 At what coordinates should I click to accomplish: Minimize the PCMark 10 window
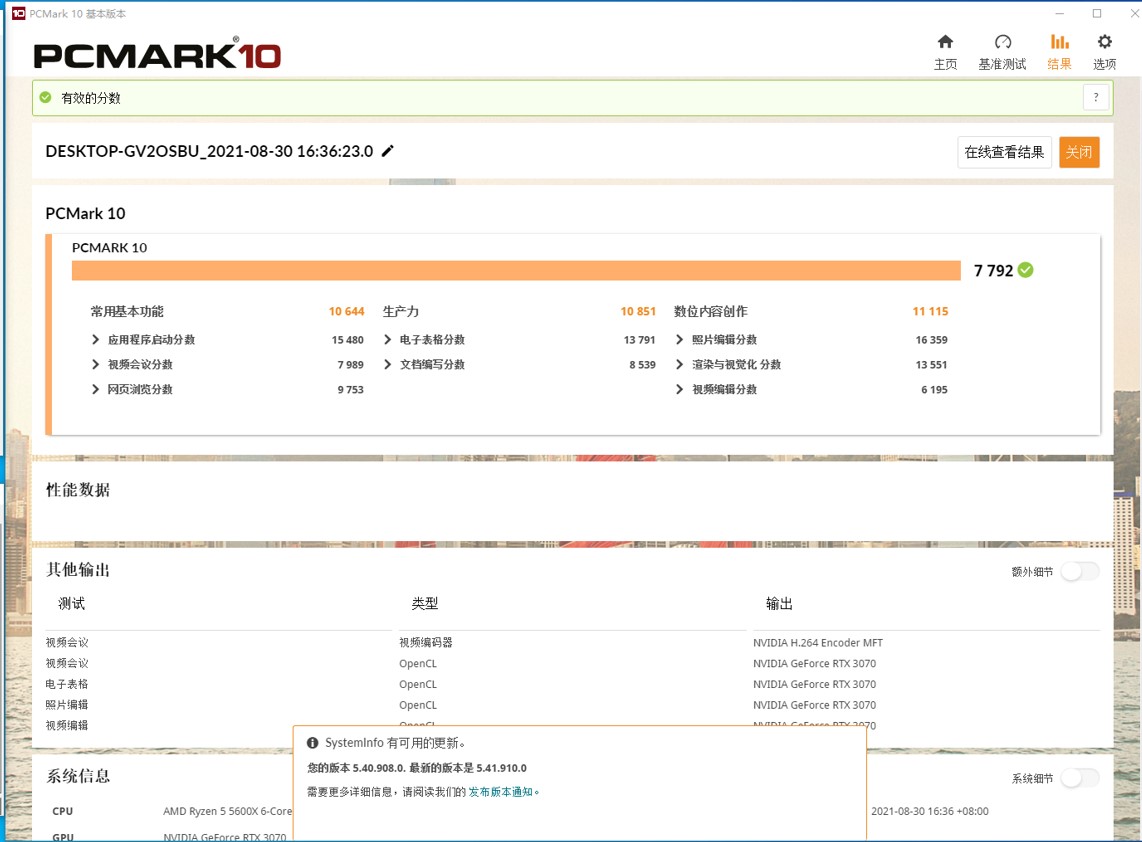click(1060, 13)
